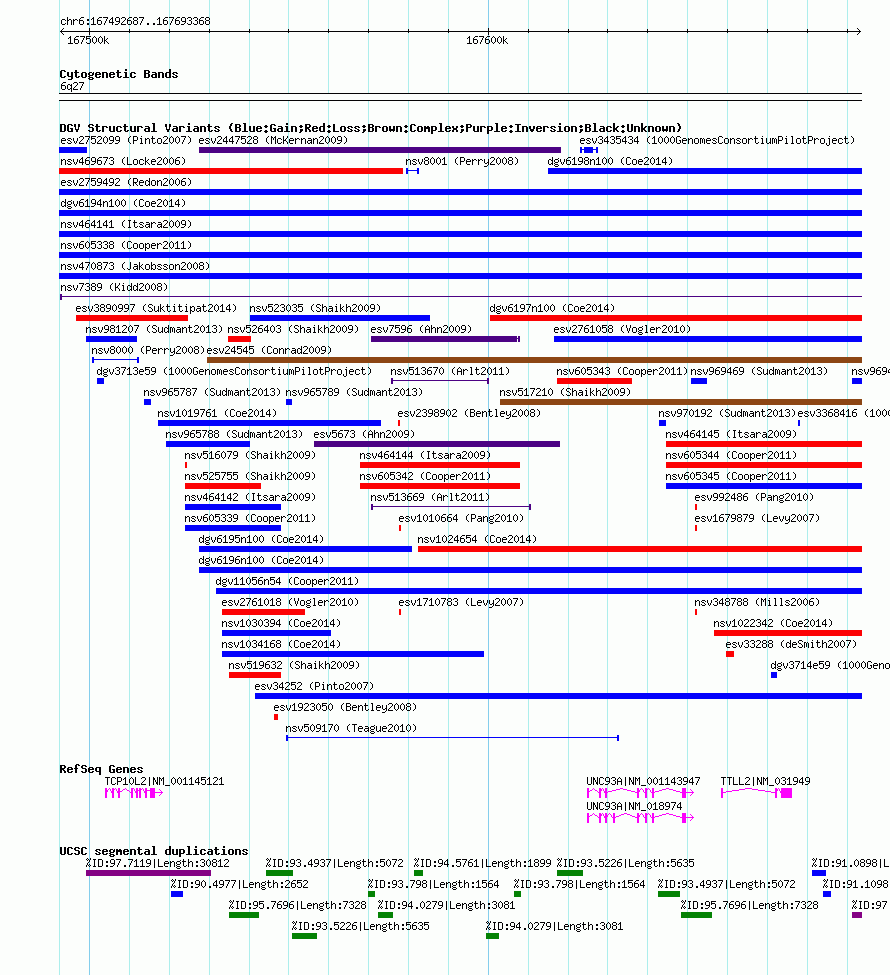
Task: Click nsv523035 (Shaikh2009) label
Action: pos(315,308)
